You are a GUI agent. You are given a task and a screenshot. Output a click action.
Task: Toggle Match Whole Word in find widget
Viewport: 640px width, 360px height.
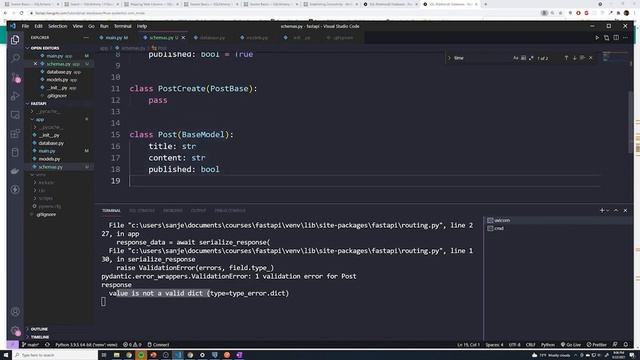(x=523, y=58)
